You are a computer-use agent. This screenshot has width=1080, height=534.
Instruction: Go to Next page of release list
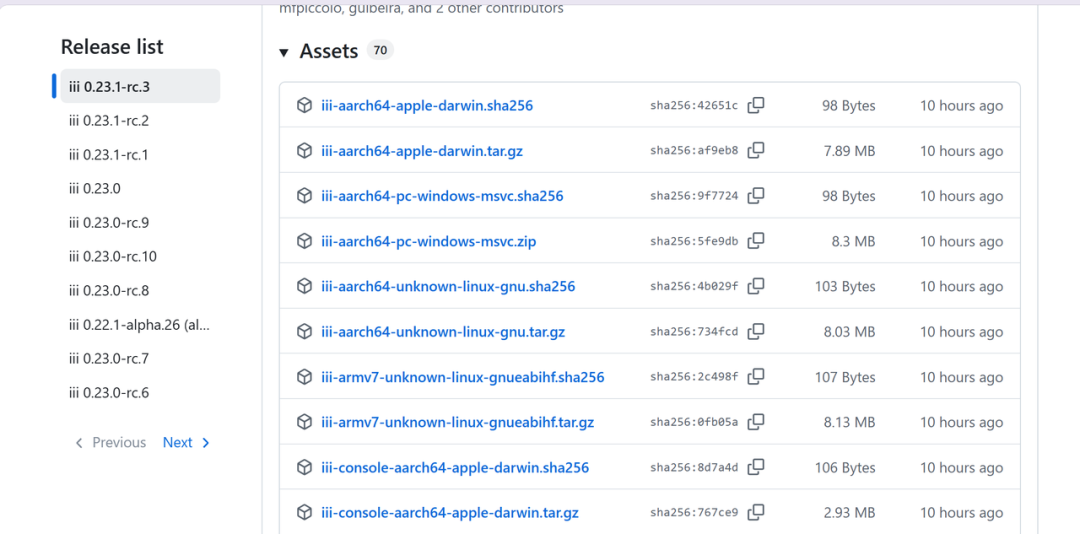186,442
